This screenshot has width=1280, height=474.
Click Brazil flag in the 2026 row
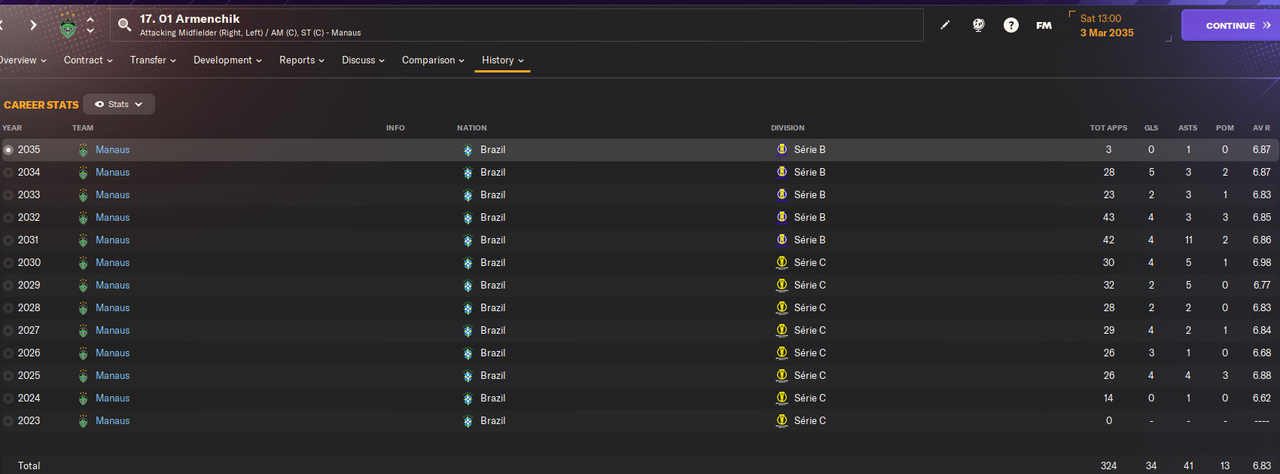[x=468, y=353]
